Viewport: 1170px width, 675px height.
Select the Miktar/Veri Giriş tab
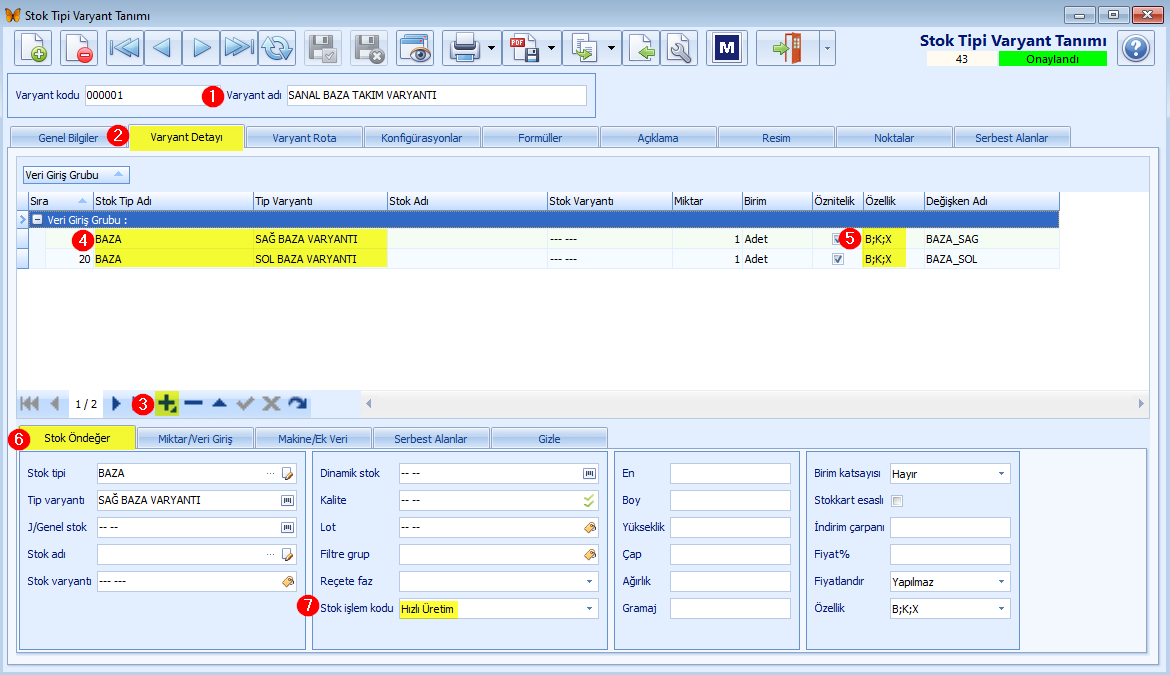[195, 439]
